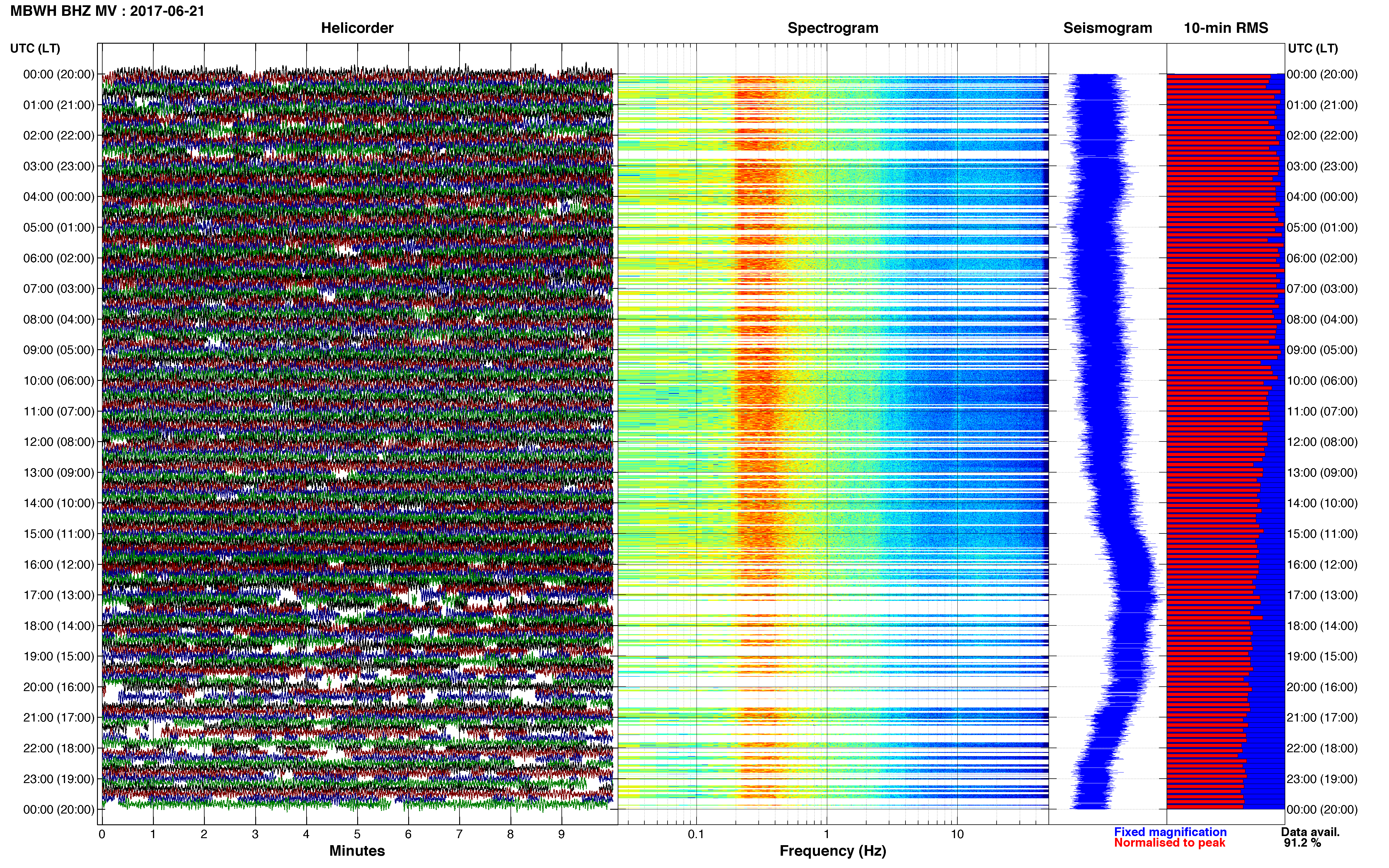Image resolution: width=1389 pixels, height=868 pixels.
Task: Click the right 'UTC (LT)' axis label
Action: [x=1313, y=48]
